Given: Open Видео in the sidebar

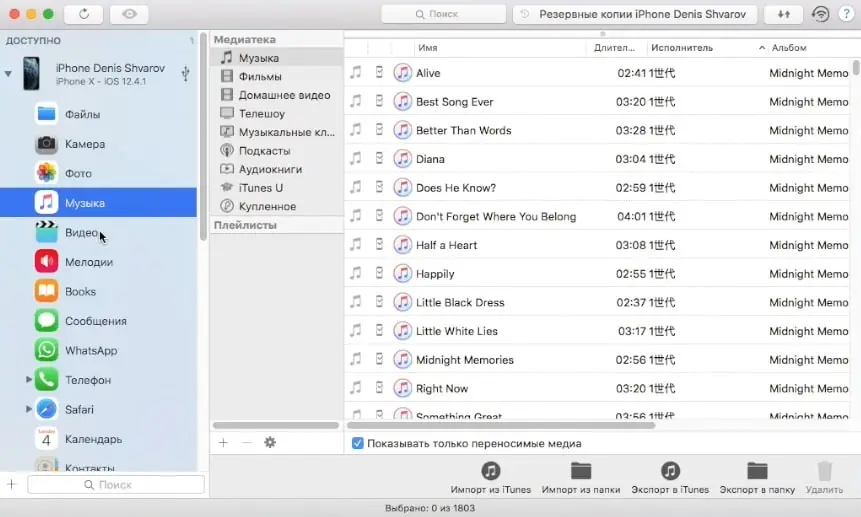Looking at the screenshot, I should click(98, 232).
